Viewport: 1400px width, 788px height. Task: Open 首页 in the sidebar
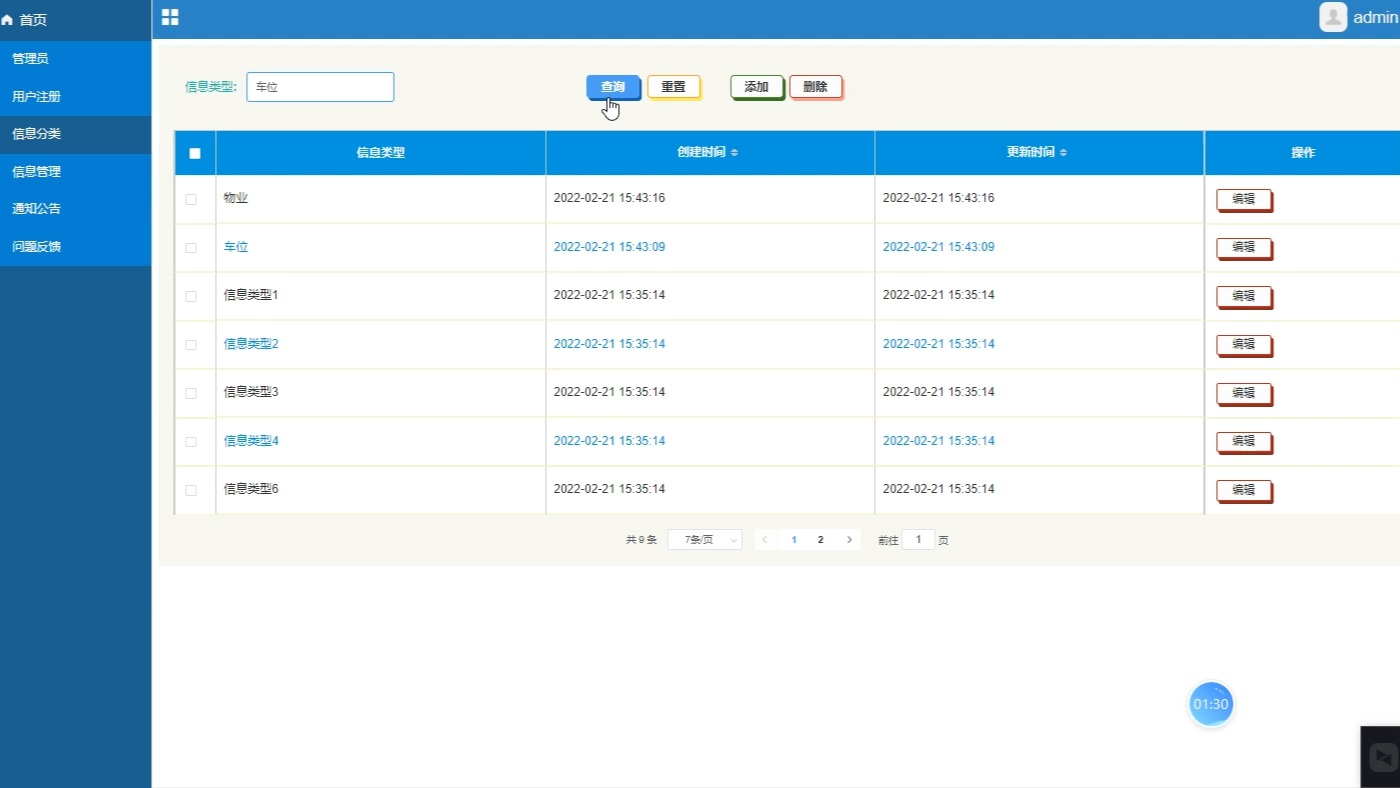pos(75,20)
